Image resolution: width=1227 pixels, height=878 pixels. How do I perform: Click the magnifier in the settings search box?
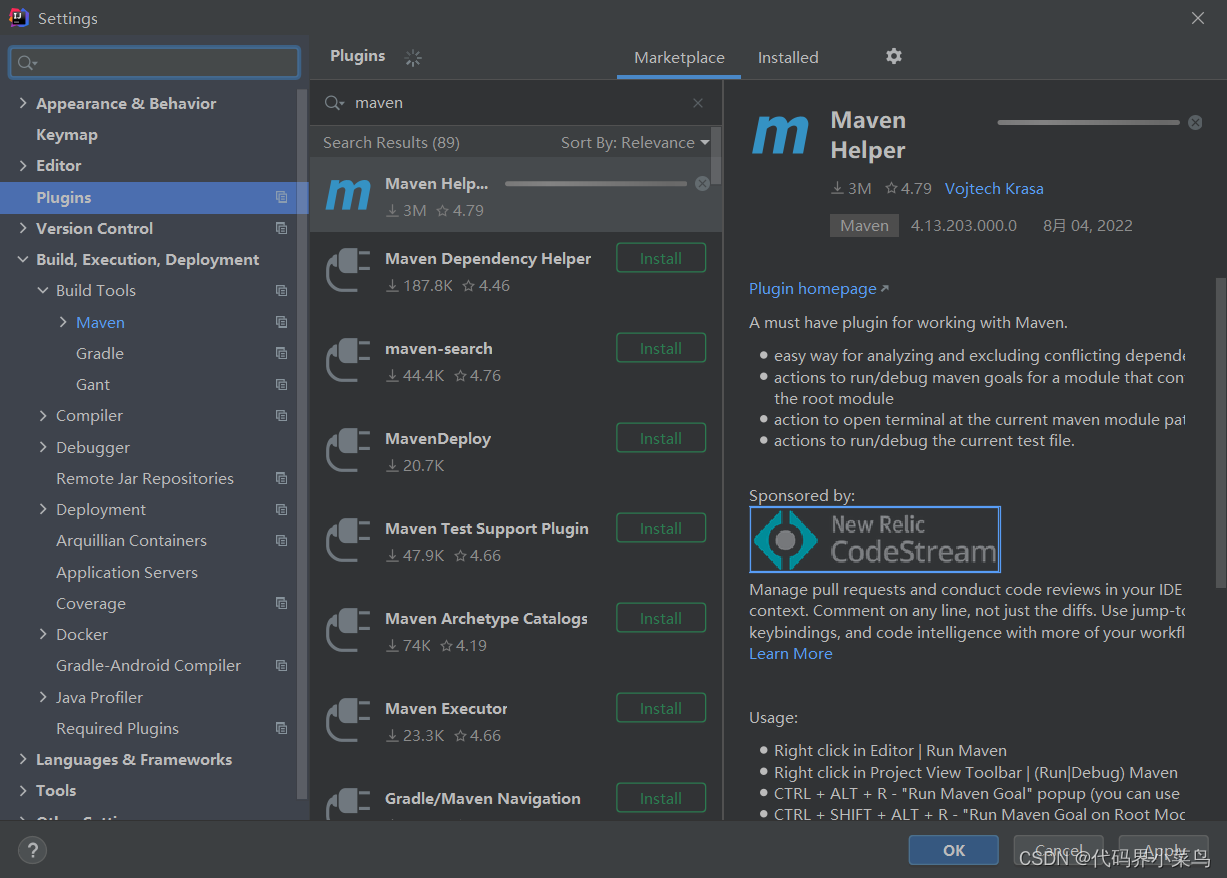click(27, 62)
